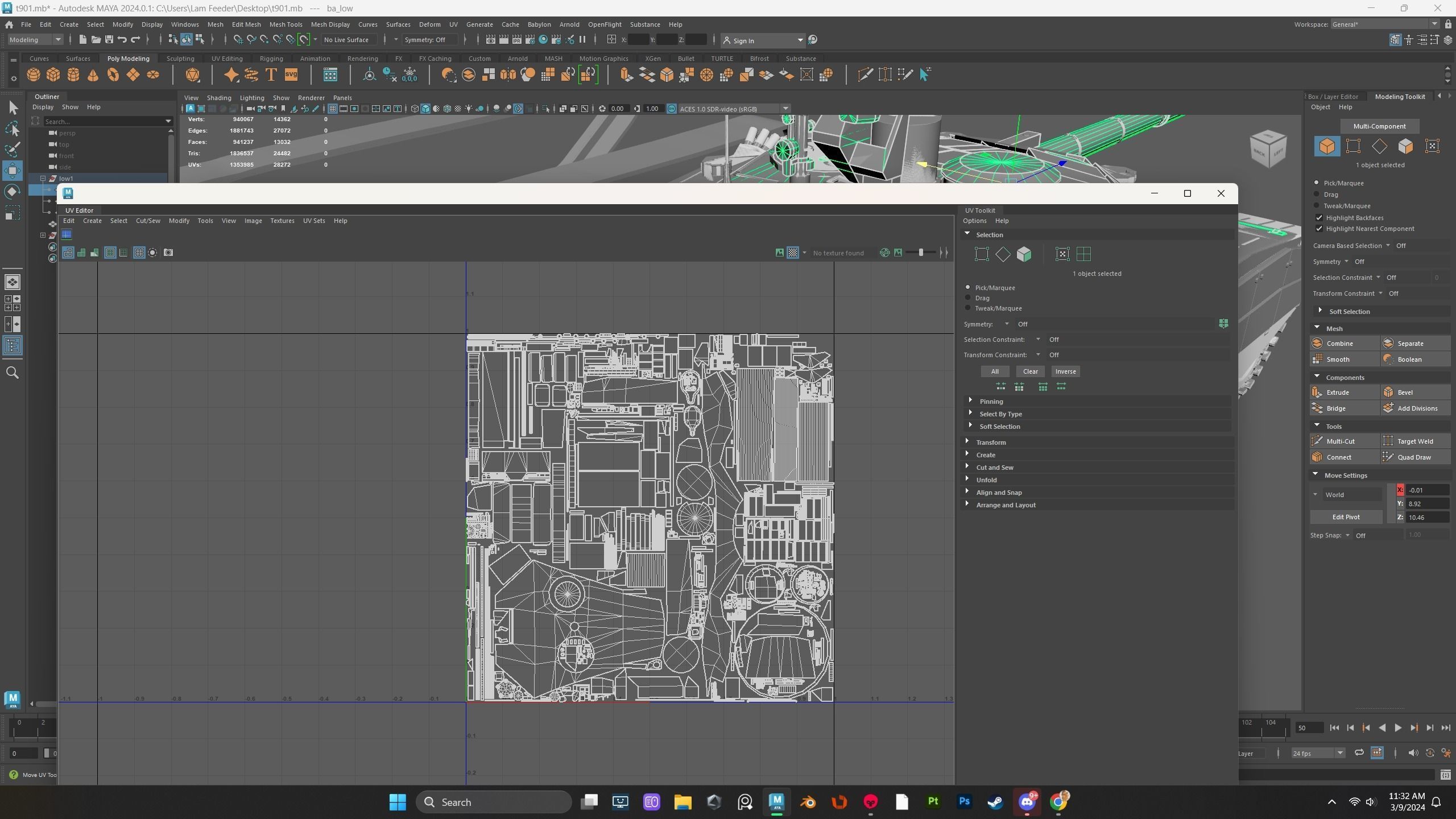Click the UV shell selection cube icon
Viewport: 1456px width, 819px height.
[1024, 254]
